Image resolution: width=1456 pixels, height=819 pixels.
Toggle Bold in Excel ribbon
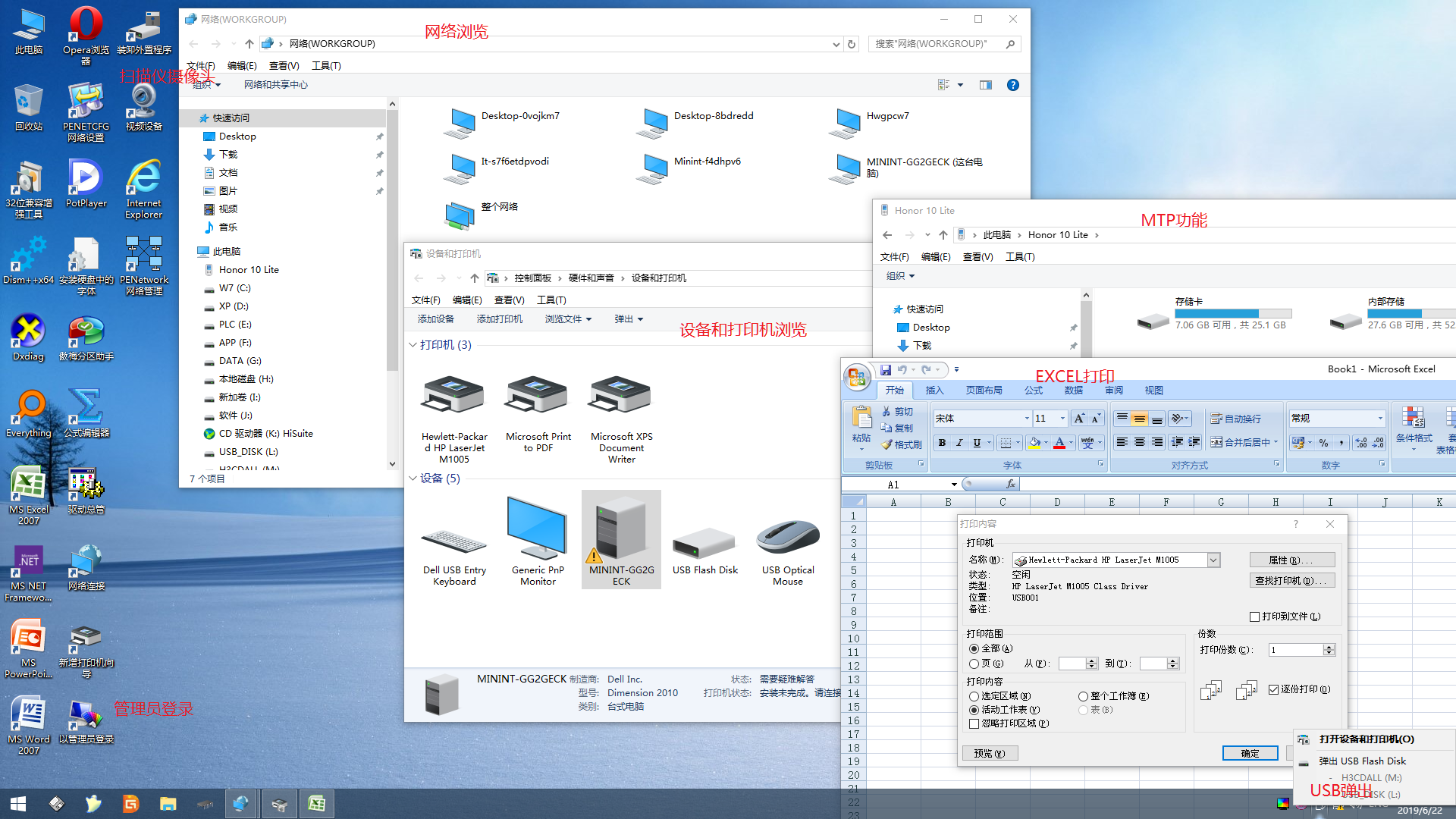[x=942, y=443]
